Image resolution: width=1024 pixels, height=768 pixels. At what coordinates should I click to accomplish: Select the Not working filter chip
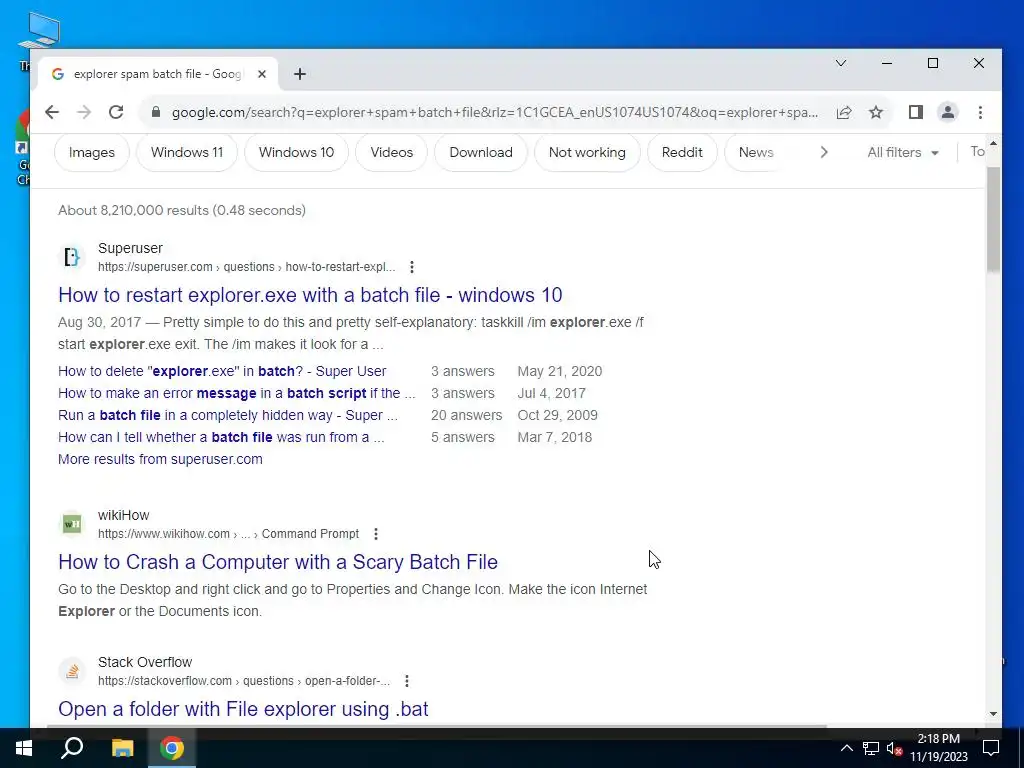(x=587, y=152)
